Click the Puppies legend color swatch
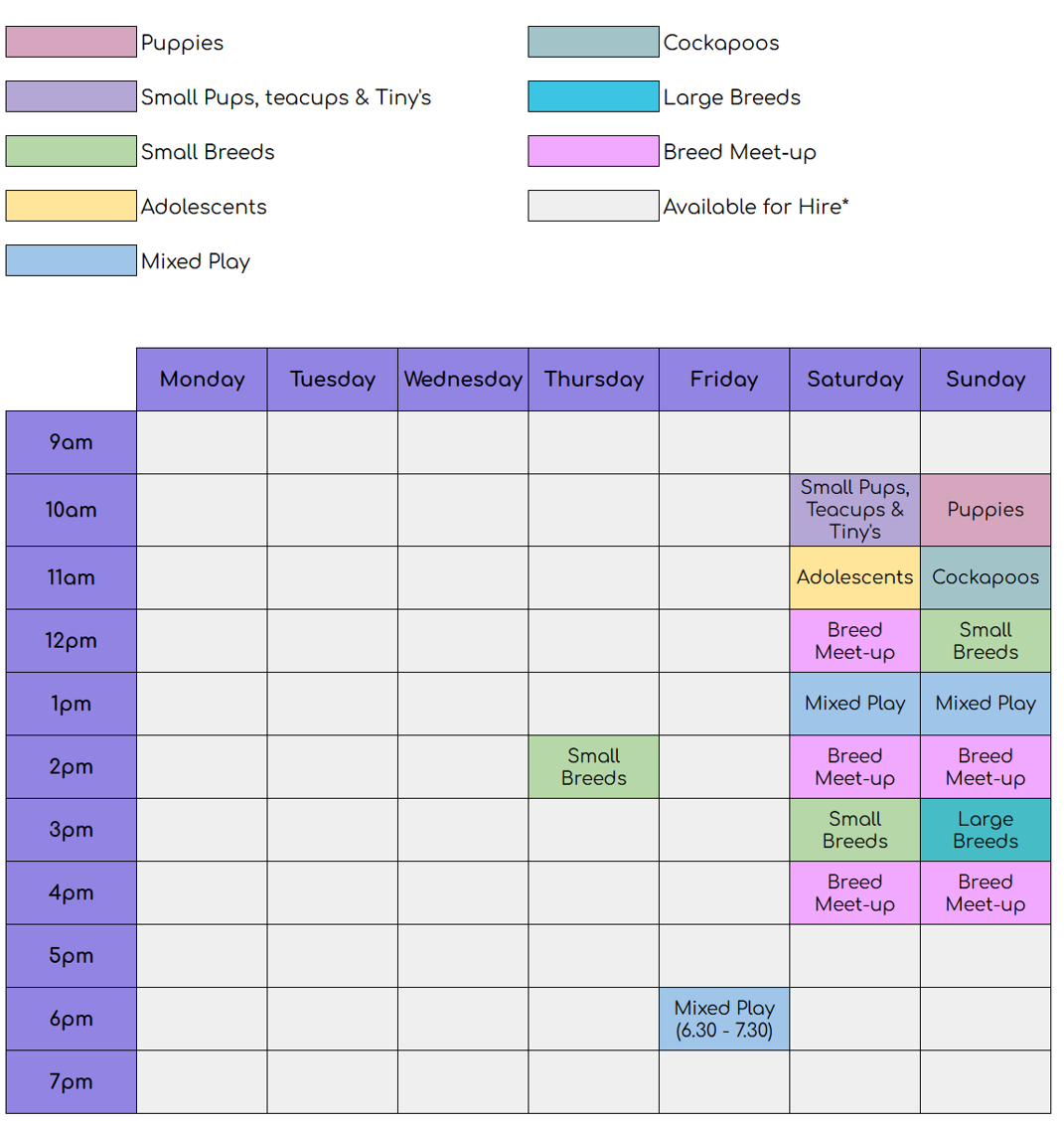The width and height of the screenshot is (1064, 1124). 71,42
